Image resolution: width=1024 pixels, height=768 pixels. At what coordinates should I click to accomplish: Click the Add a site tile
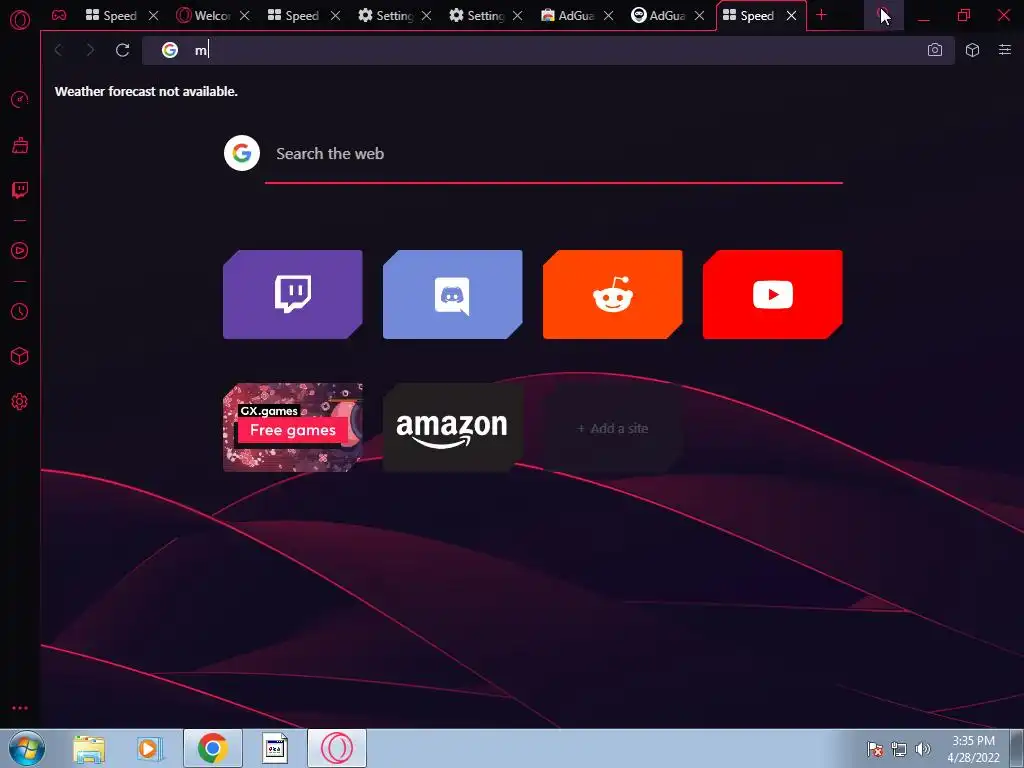tap(613, 428)
